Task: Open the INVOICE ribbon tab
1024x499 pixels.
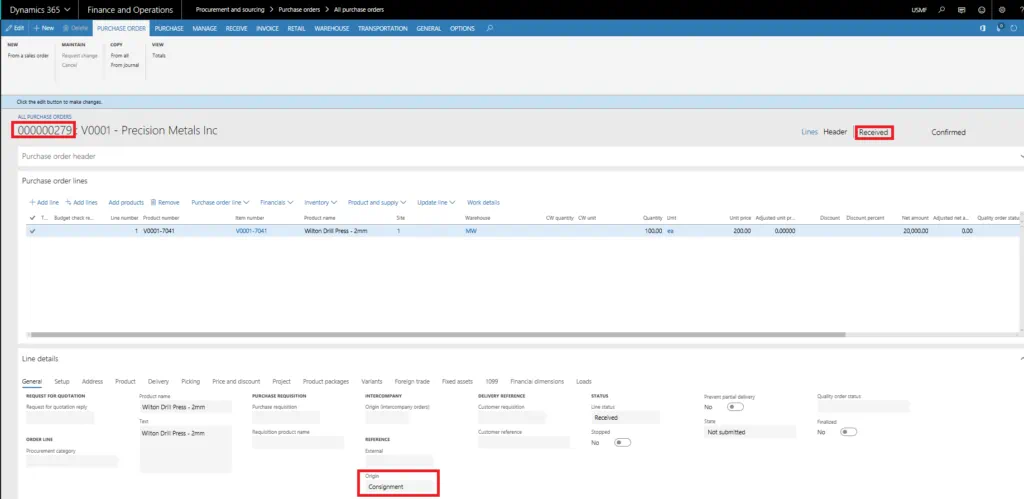Action: click(268, 29)
